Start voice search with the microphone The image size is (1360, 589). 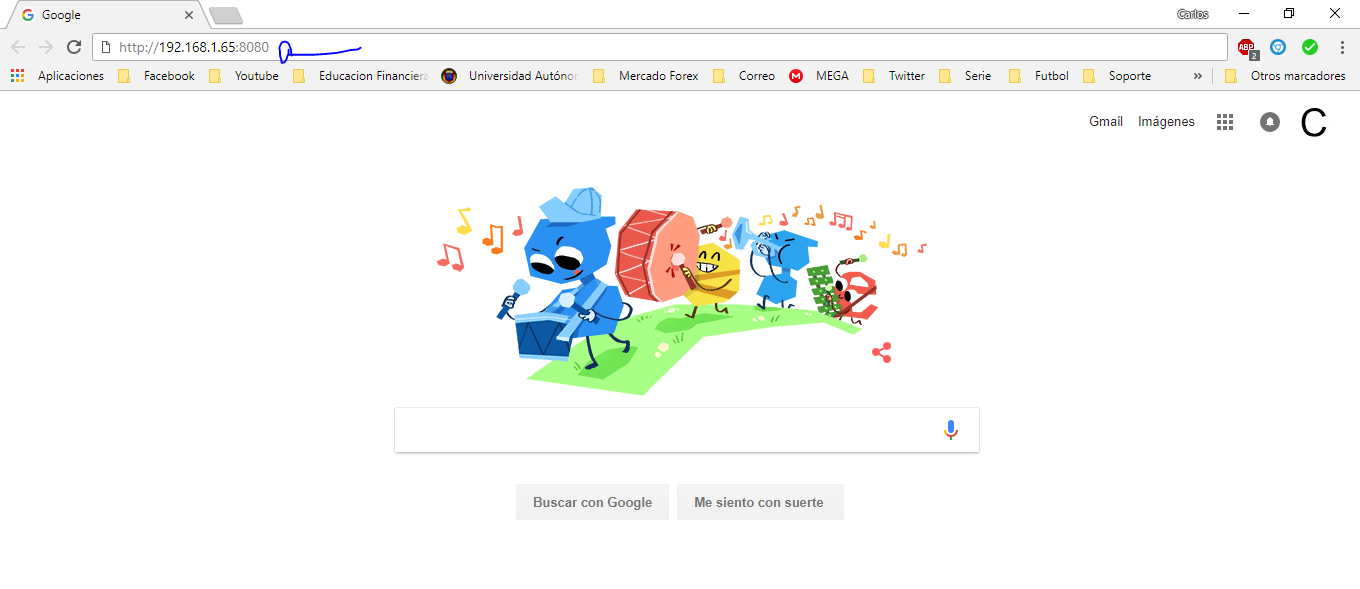tap(951, 430)
